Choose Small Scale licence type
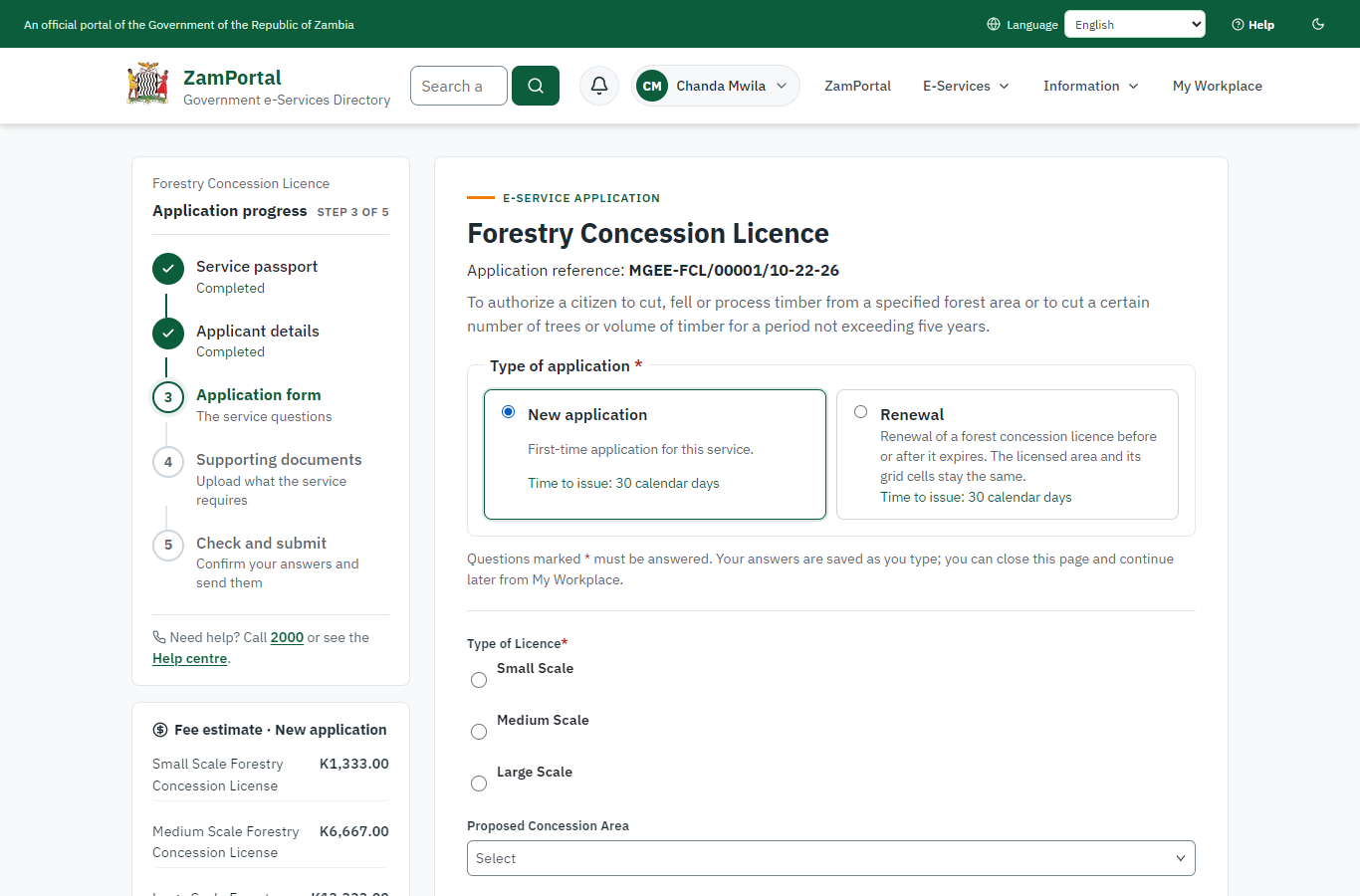 pos(479,680)
